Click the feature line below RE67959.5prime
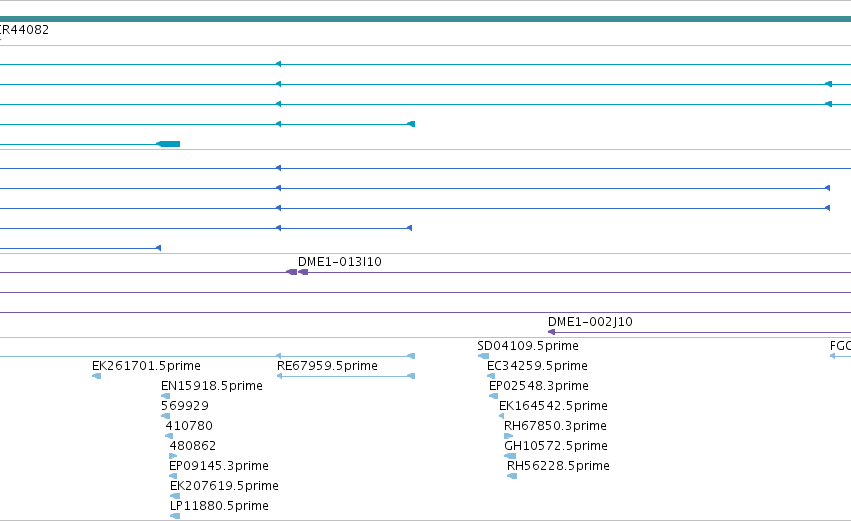The height and width of the screenshot is (521, 851). pos(346,376)
